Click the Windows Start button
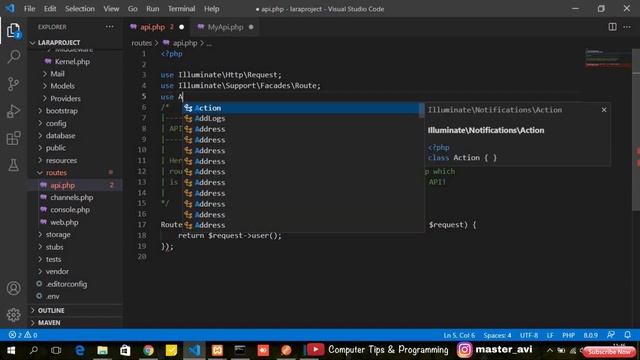 (x=11, y=350)
